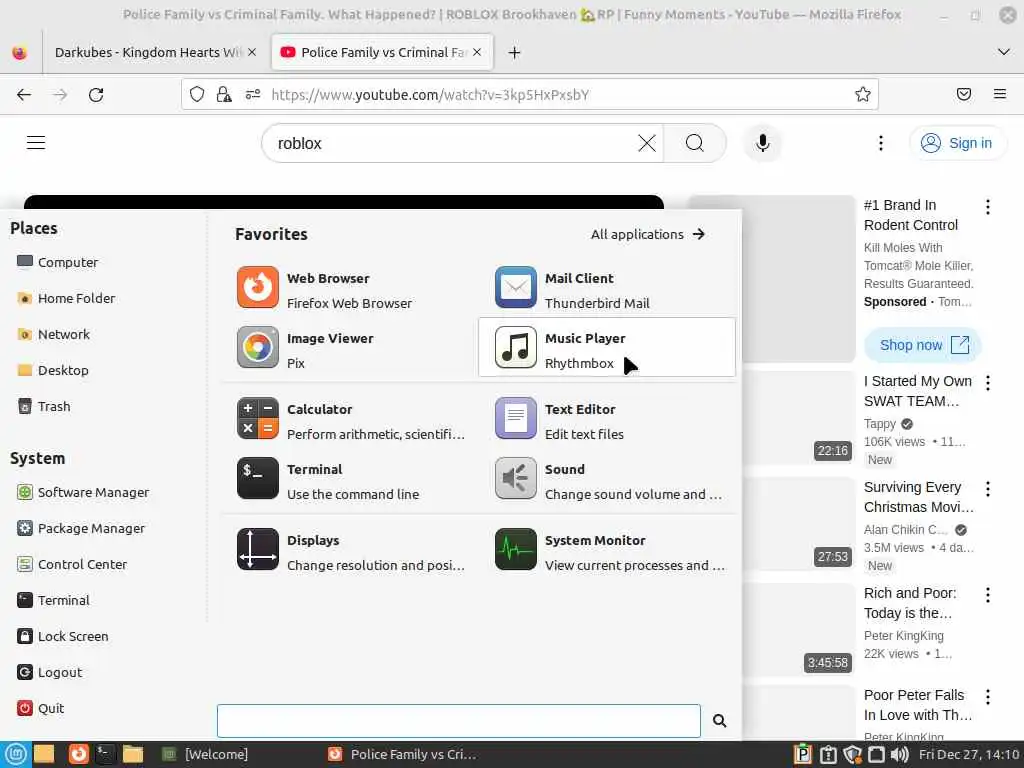This screenshot has height=768, width=1024.
Task: Open Surviving Every Christmas Movie video
Action: pos(918,497)
